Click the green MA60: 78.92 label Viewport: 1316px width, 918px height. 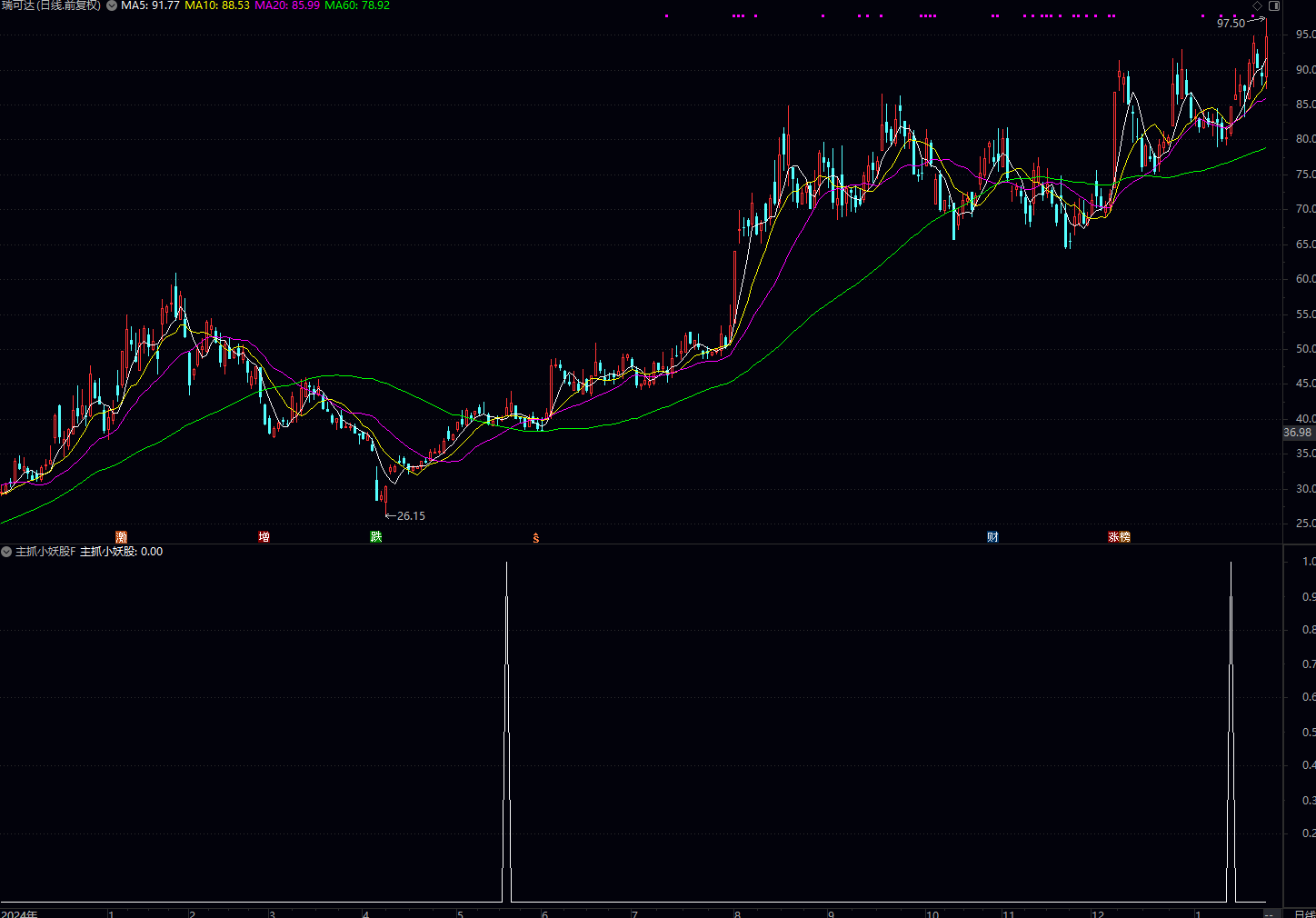tap(357, 5)
